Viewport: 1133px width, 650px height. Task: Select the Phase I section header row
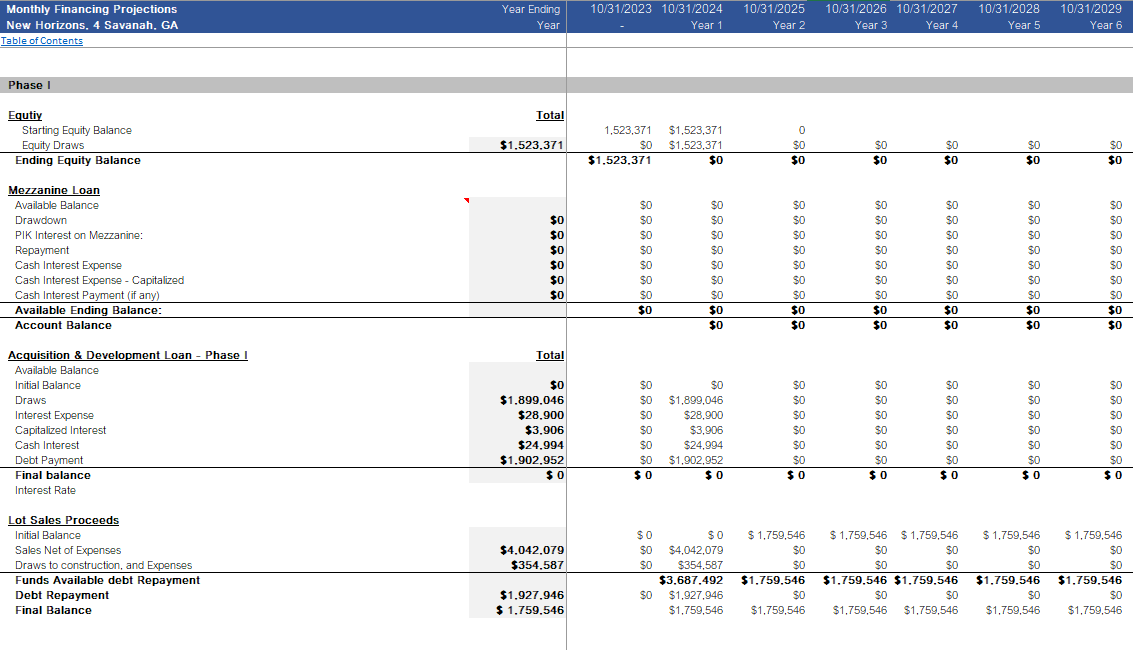tap(30, 85)
